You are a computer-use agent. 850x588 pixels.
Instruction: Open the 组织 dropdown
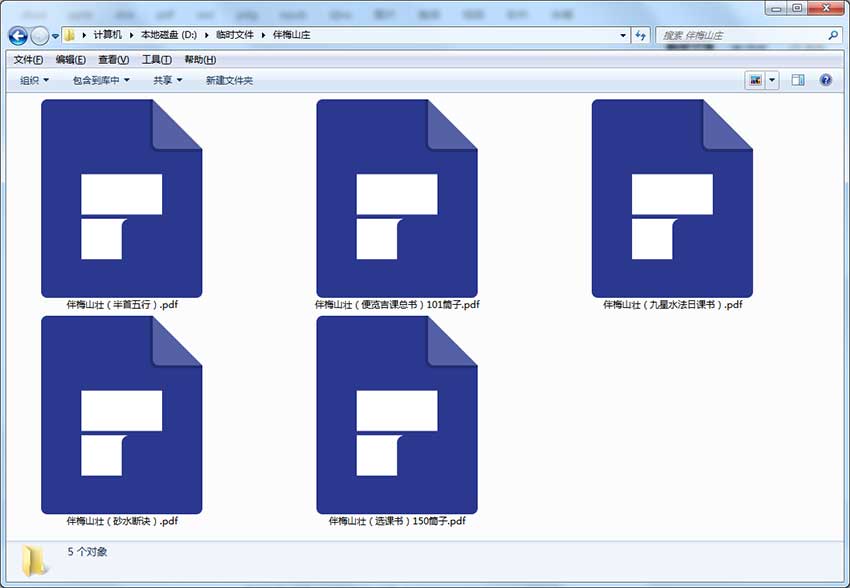(x=34, y=80)
